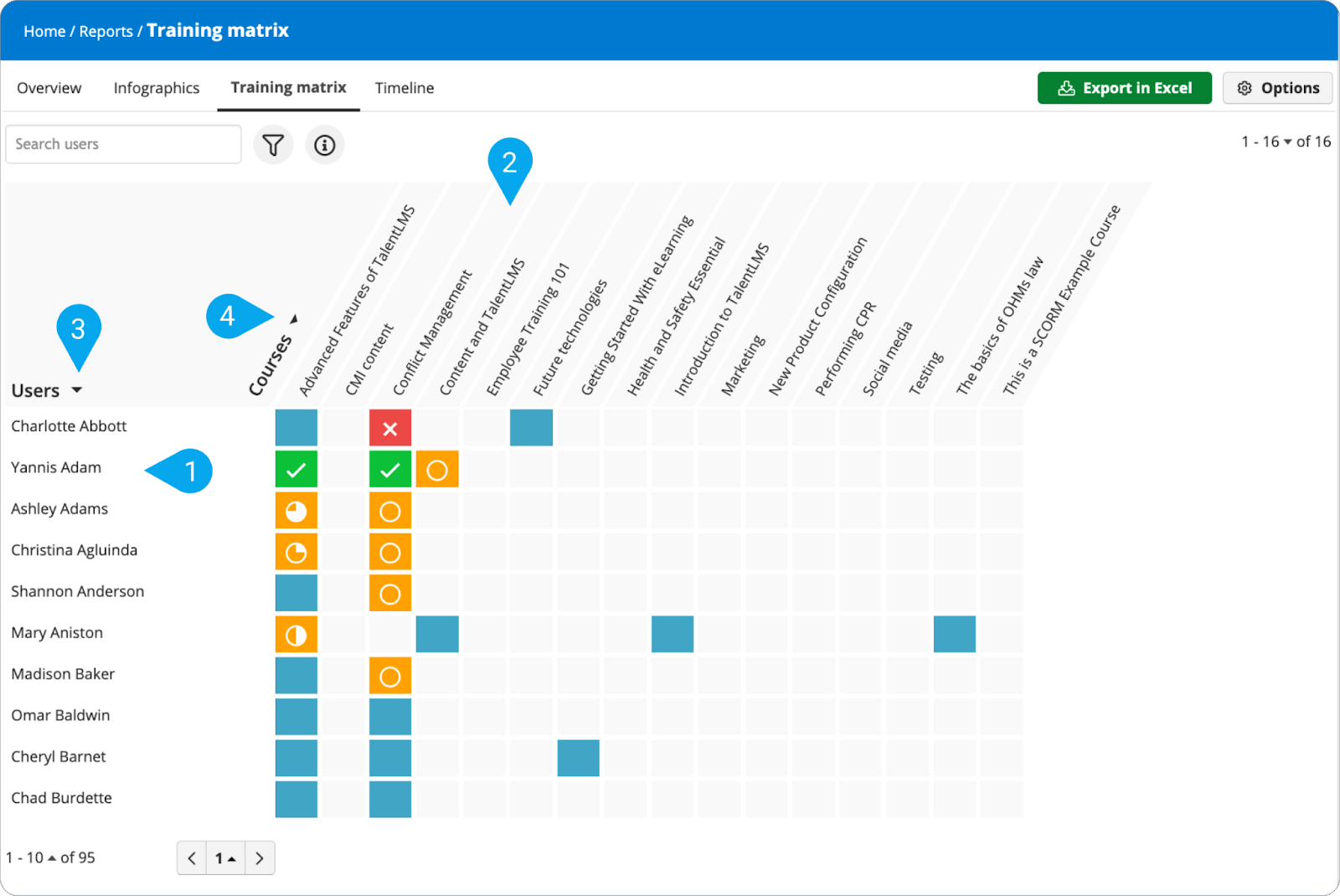Click Mary Aniston's half-filled progress indicator

pyautogui.click(x=296, y=634)
